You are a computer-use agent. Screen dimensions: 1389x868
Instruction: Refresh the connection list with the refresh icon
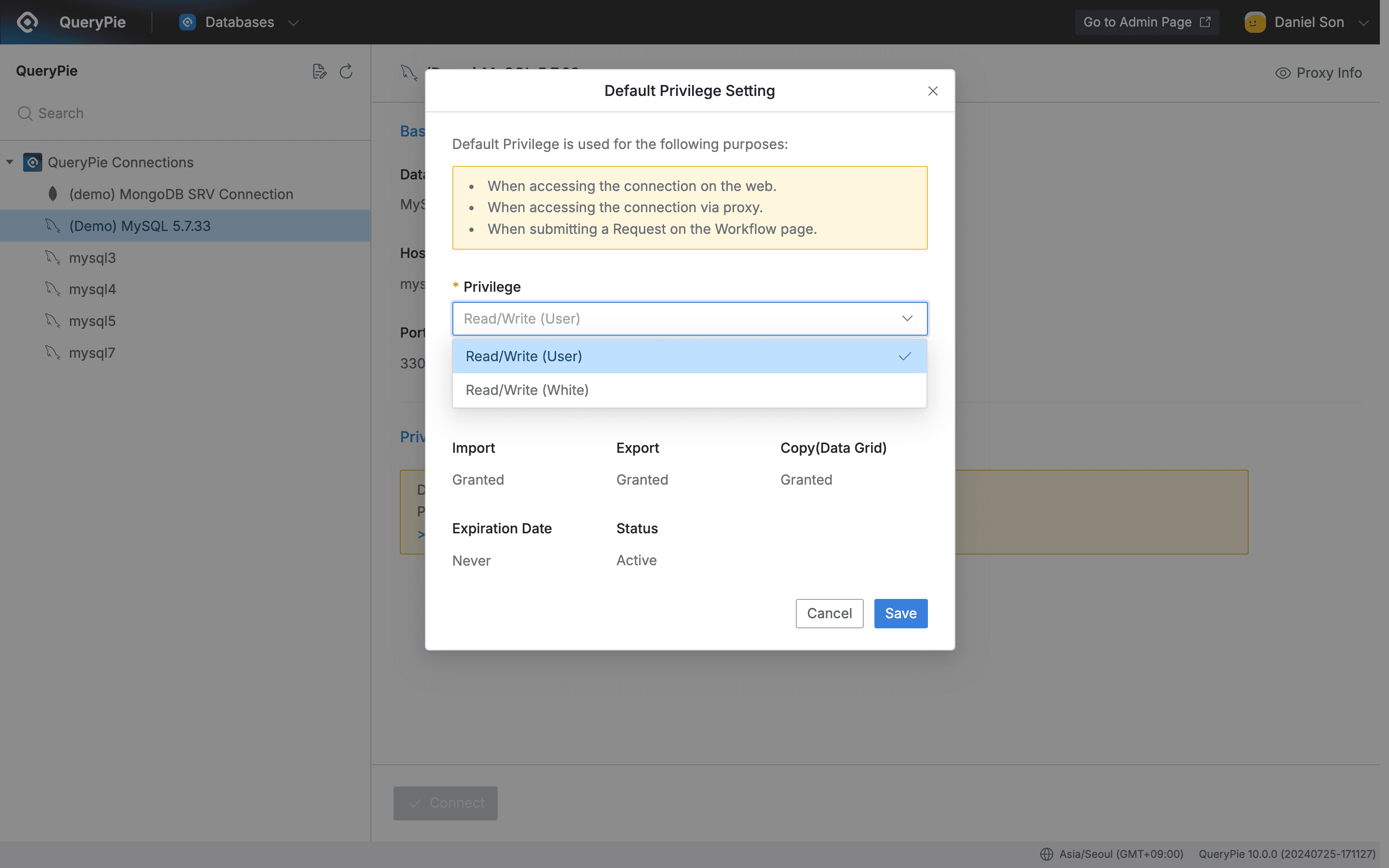pyautogui.click(x=345, y=70)
